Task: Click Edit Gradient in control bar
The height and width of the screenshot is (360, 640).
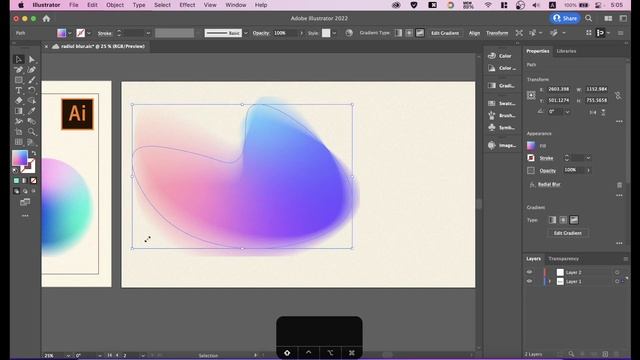Action: pyautogui.click(x=445, y=33)
